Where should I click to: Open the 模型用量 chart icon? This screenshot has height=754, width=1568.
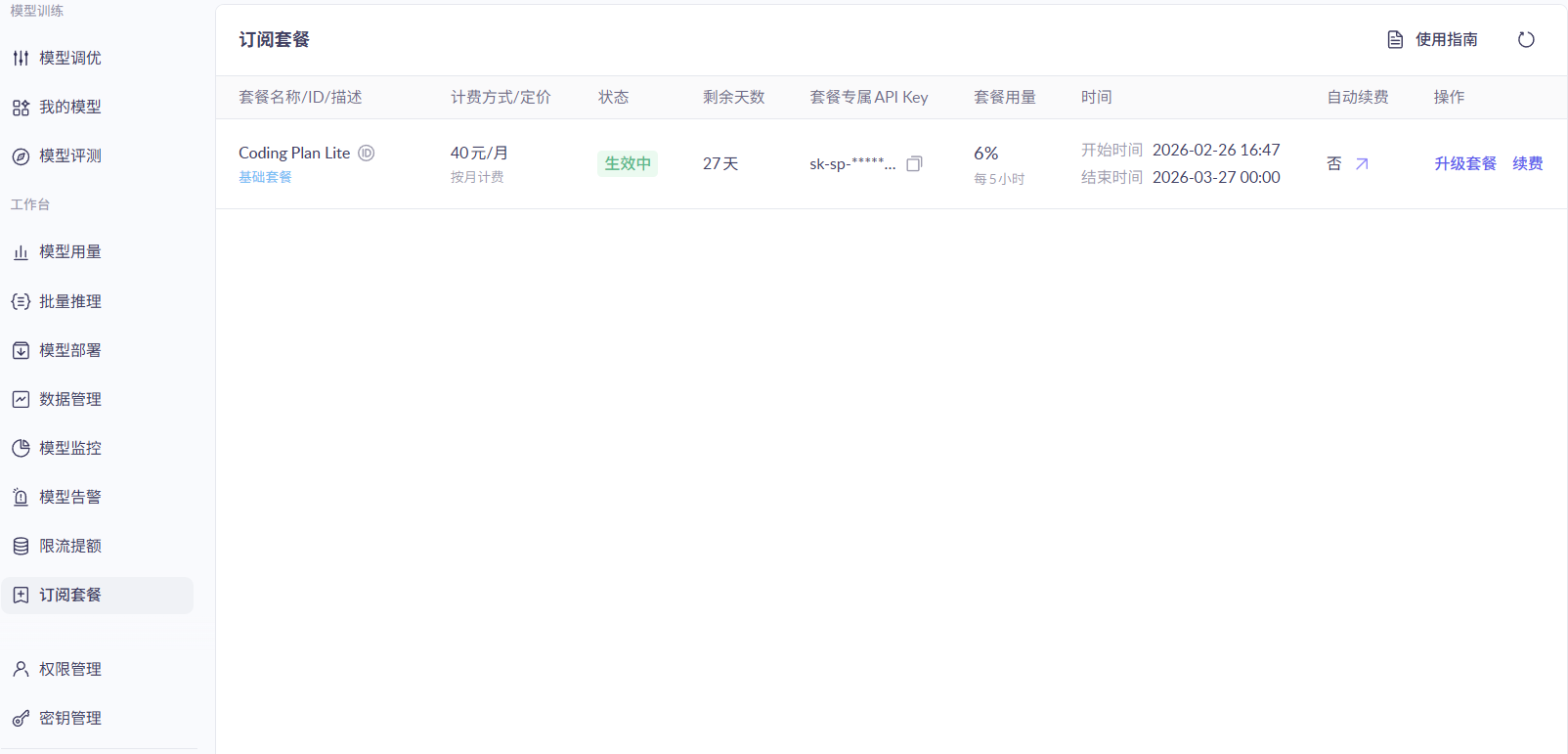(21, 252)
